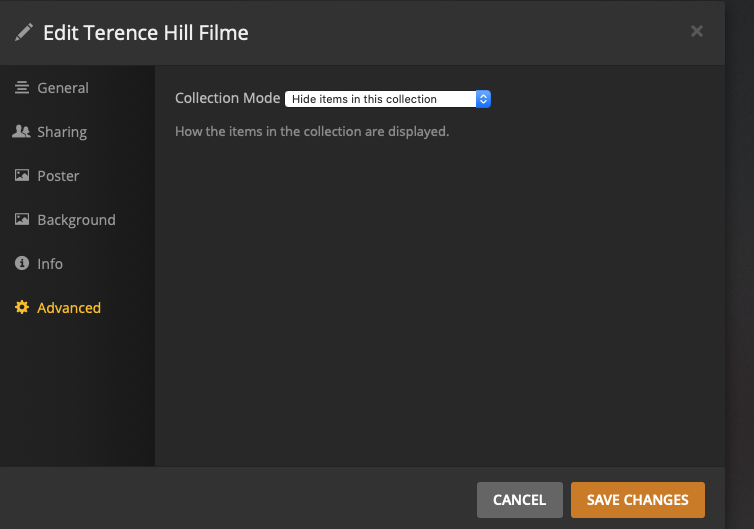This screenshot has height=529, width=754.
Task: Click the Sharing people icon
Action: pos(22,132)
